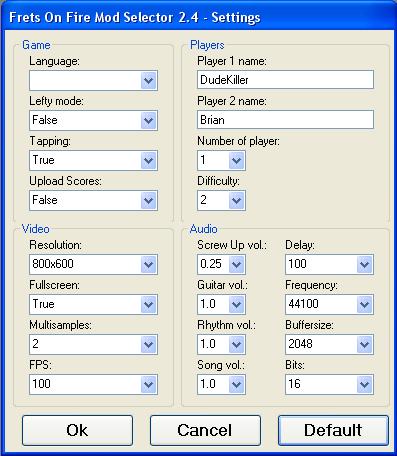The width and height of the screenshot is (397, 456).
Task: Click the FPS label
Action: (x=40, y=365)
